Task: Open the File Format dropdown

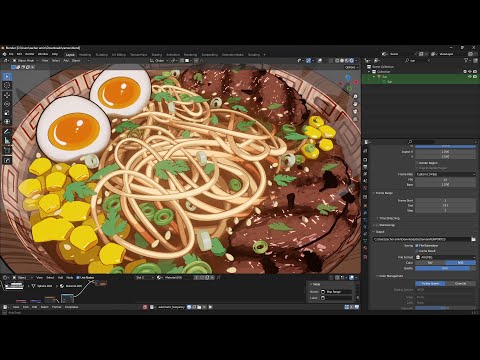Action: [x=445, y=257]
